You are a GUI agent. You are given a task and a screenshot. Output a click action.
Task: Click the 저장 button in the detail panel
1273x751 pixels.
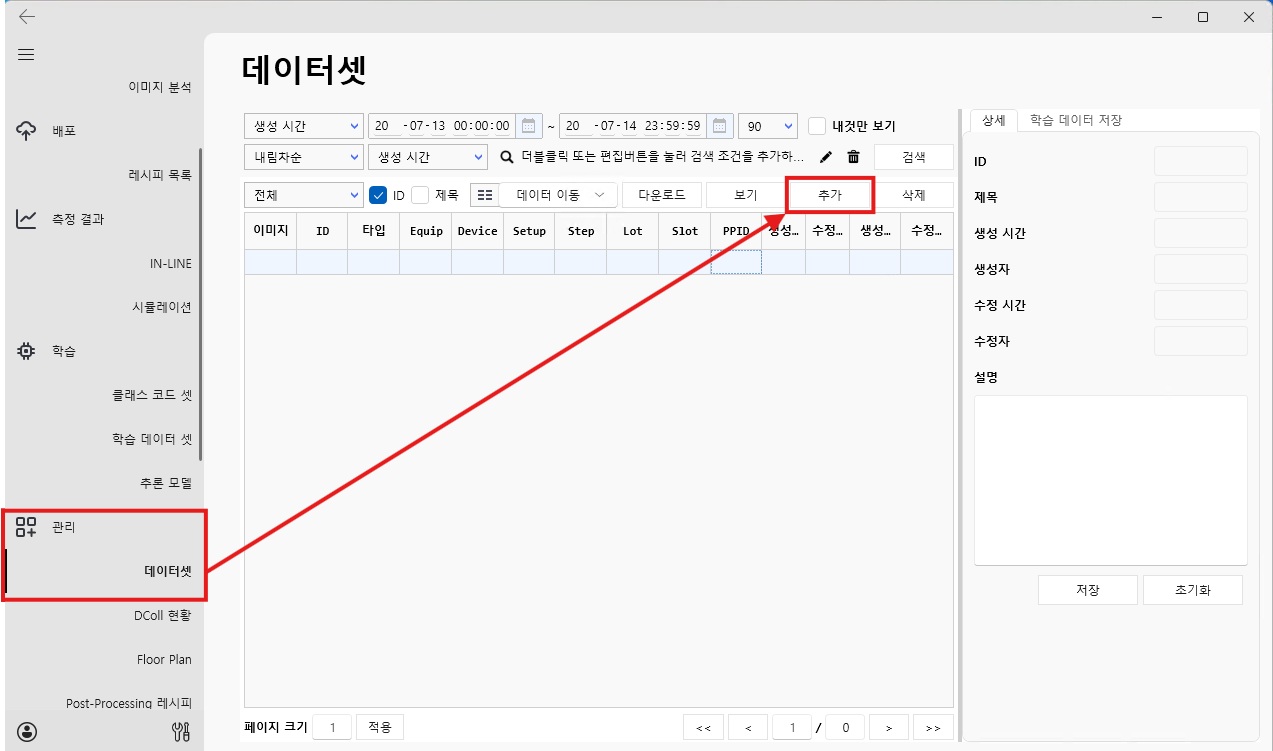[x=1087, y=589]
